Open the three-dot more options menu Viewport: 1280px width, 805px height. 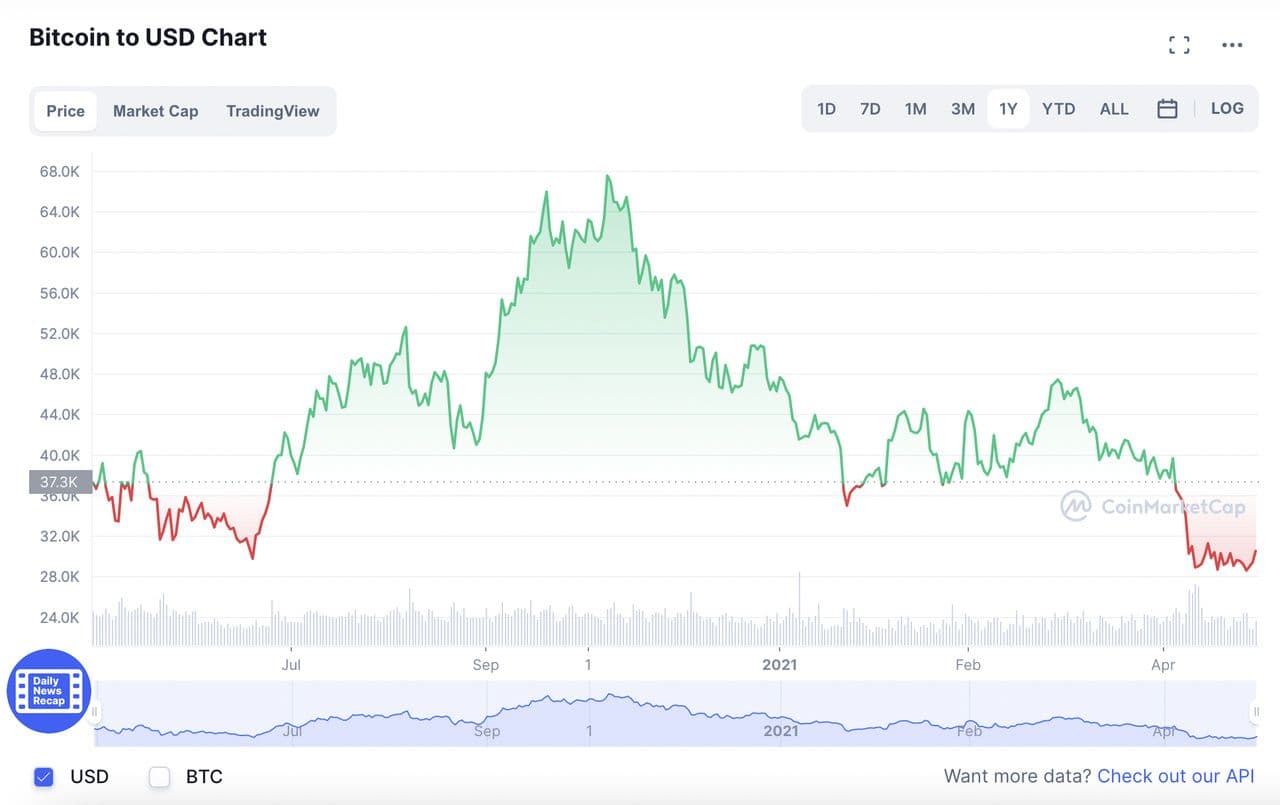tap(1232, 45)
